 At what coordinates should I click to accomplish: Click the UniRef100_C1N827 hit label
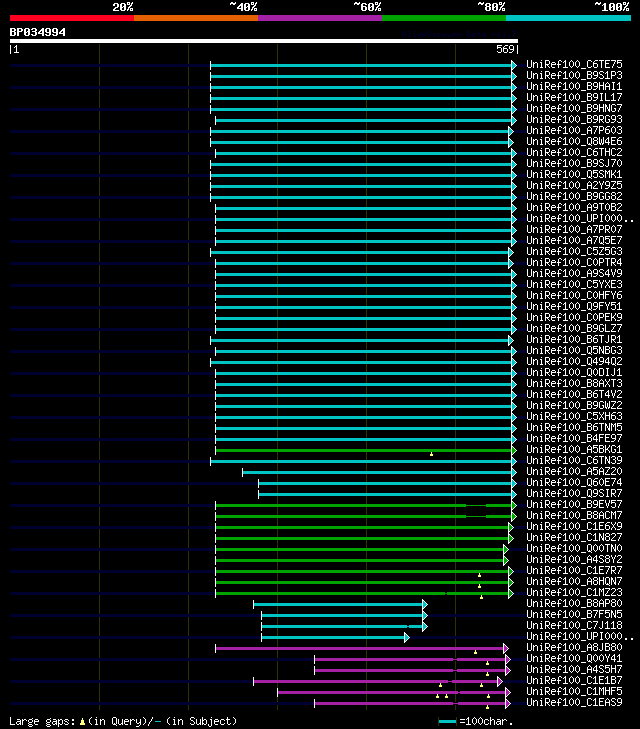[574, 537]
